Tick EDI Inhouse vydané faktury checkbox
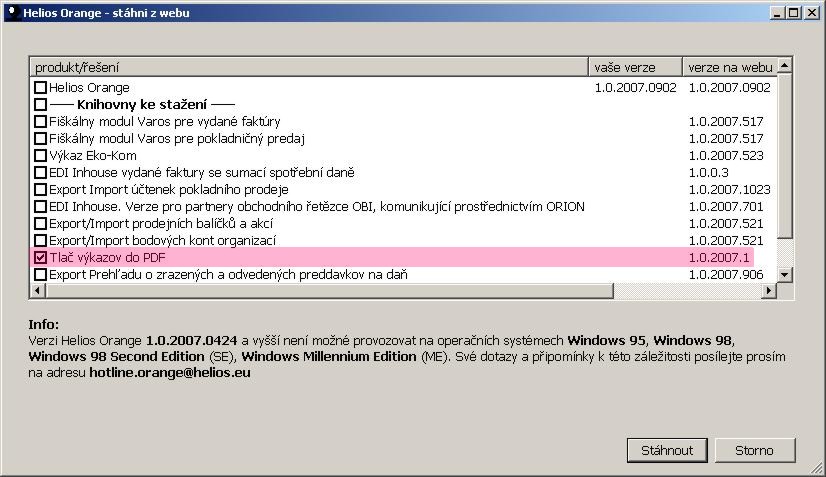 [40, 172]
